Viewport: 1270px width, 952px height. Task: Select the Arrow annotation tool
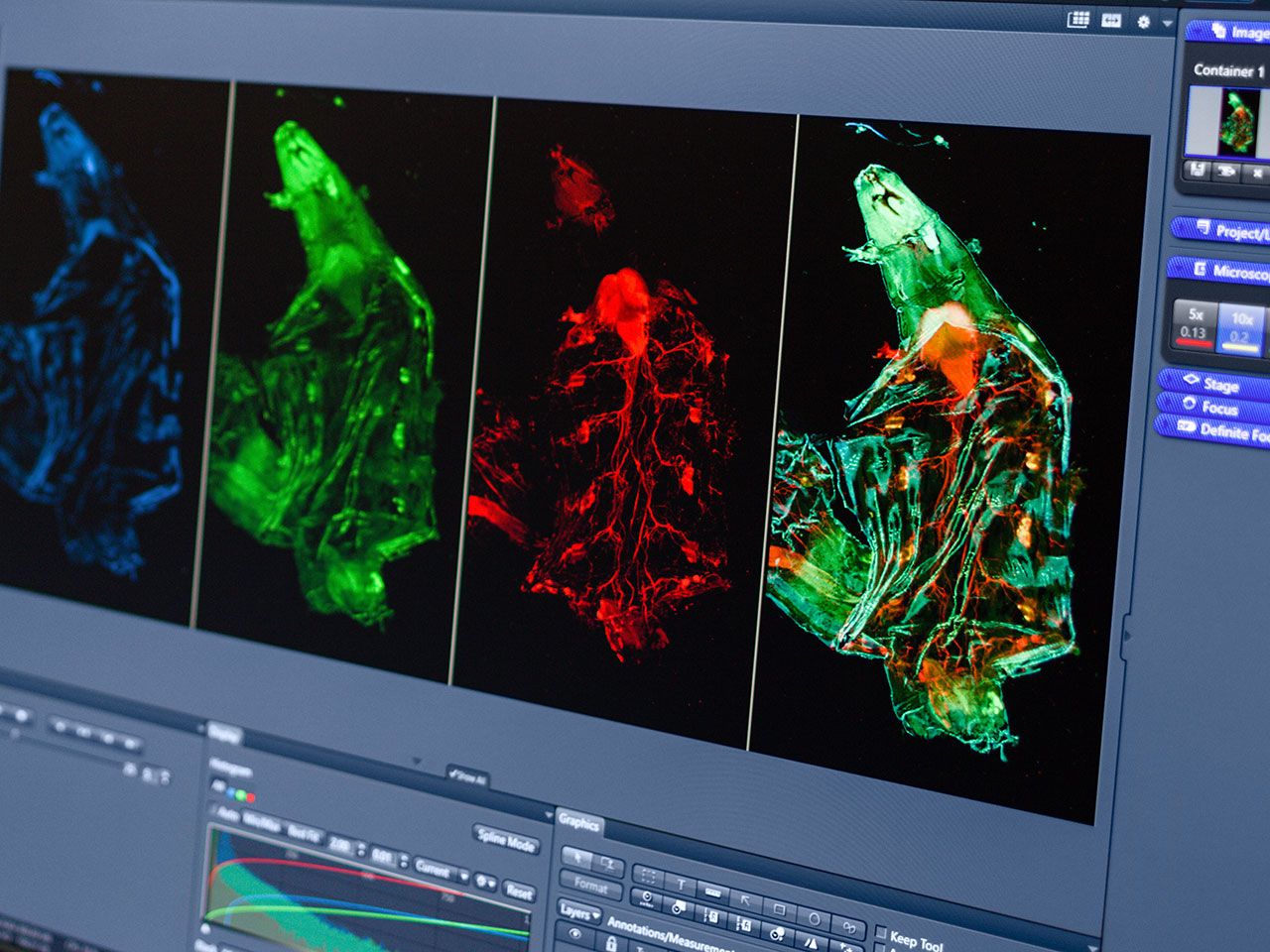tap(746, 900)
